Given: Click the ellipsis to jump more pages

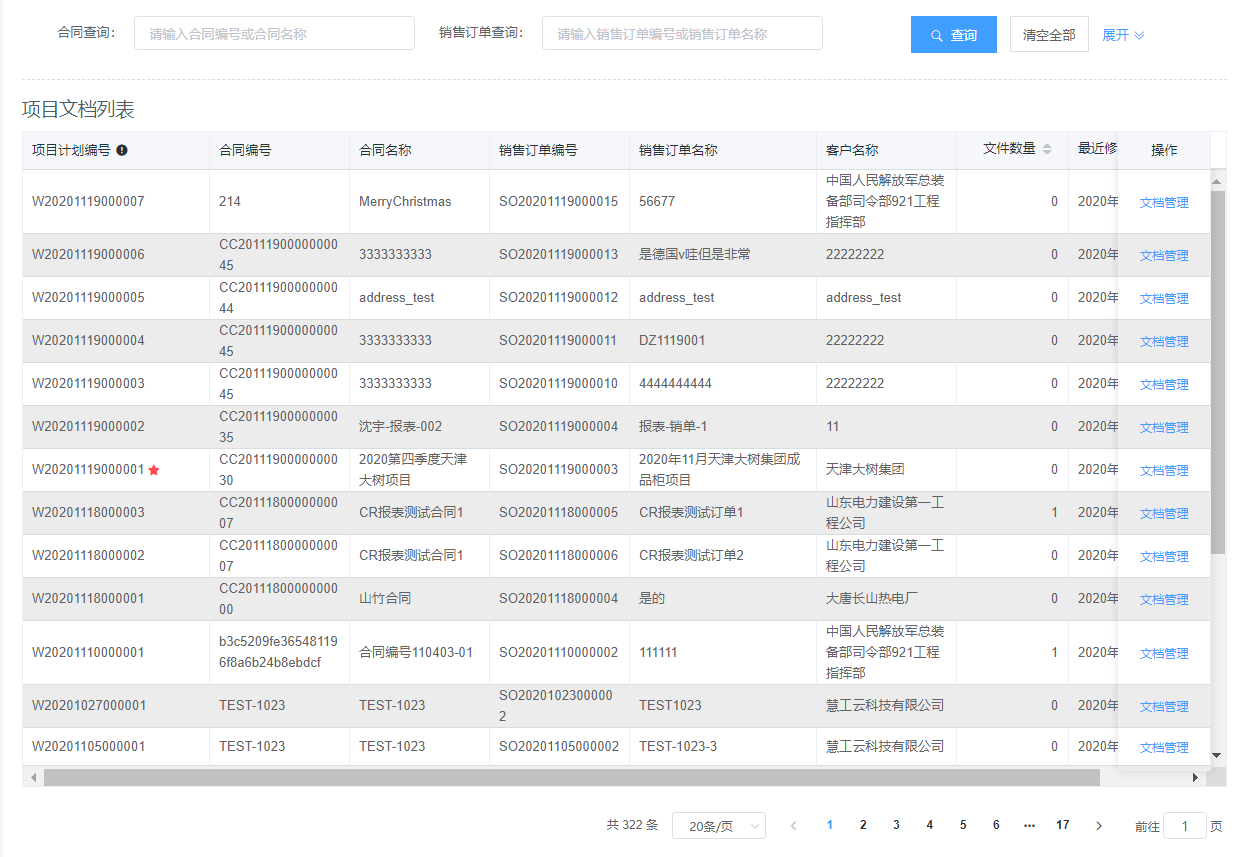Looking at the screenshot, I should coord(1029,825).
